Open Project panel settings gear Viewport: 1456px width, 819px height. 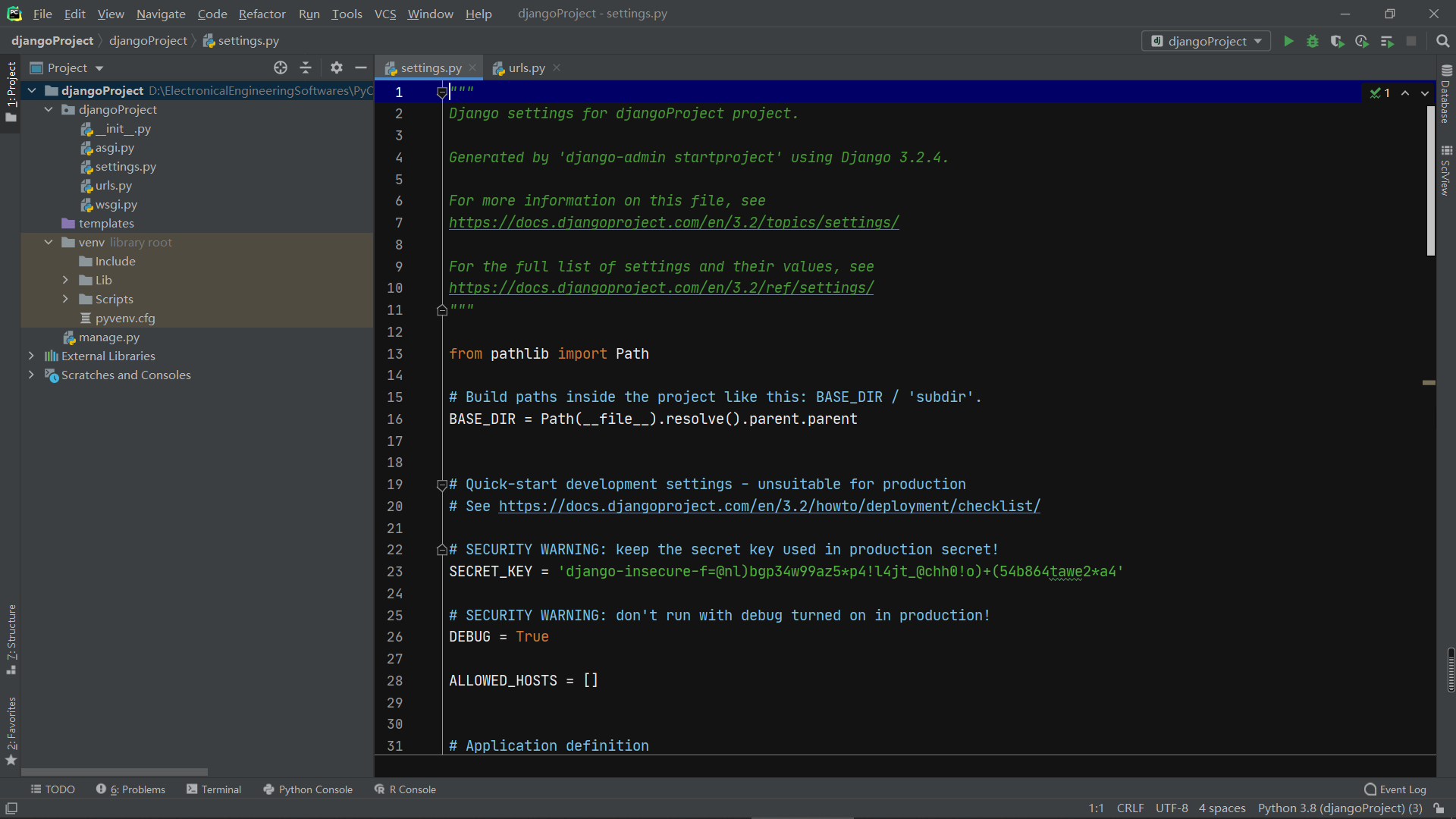pyautogui.click(x=337, y=67)
